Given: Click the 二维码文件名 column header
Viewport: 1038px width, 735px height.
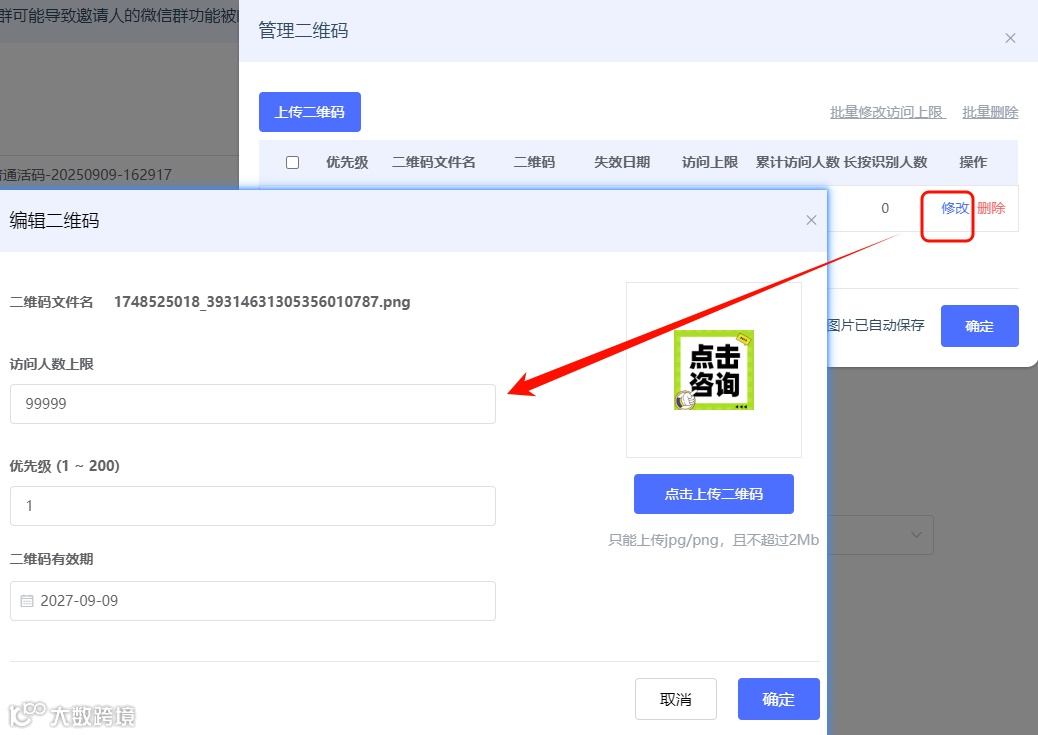Looking at the screenshot, I should coord(434,162).
